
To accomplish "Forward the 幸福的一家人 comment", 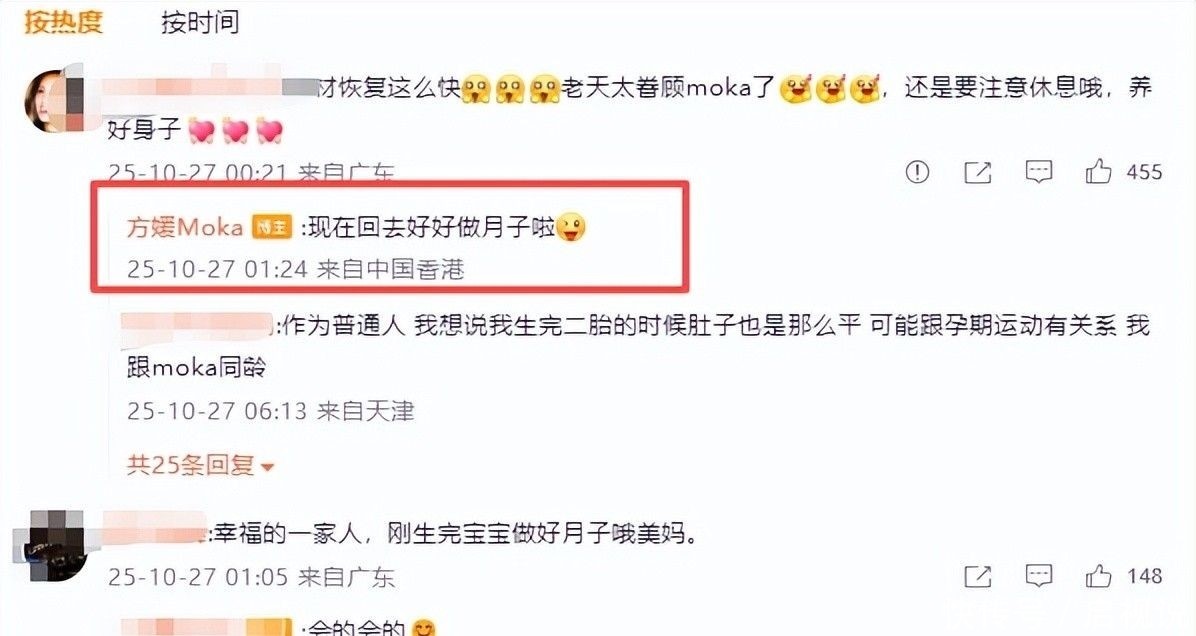I will click(978, 577).
